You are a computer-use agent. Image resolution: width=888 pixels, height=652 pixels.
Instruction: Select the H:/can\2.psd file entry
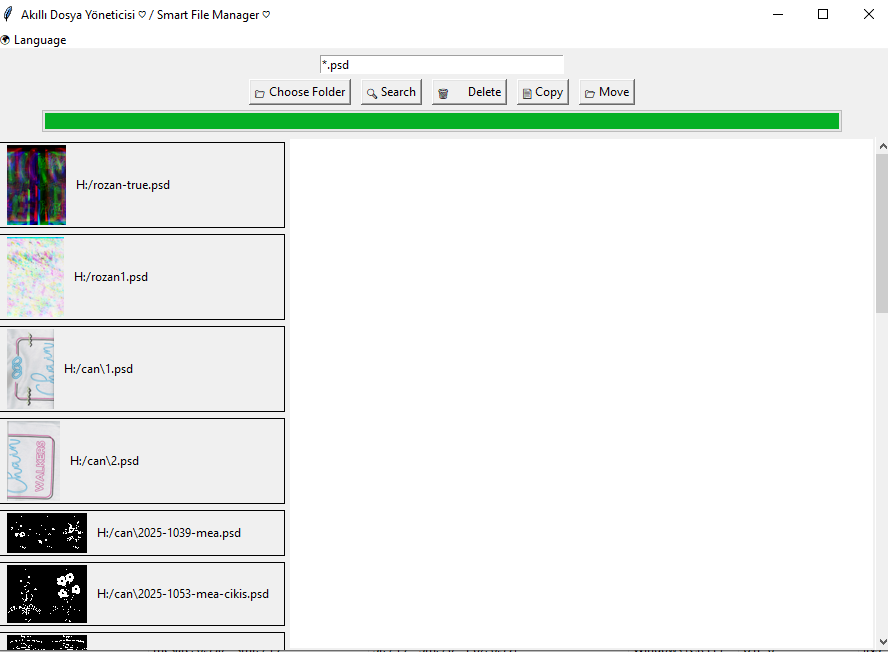104,461
